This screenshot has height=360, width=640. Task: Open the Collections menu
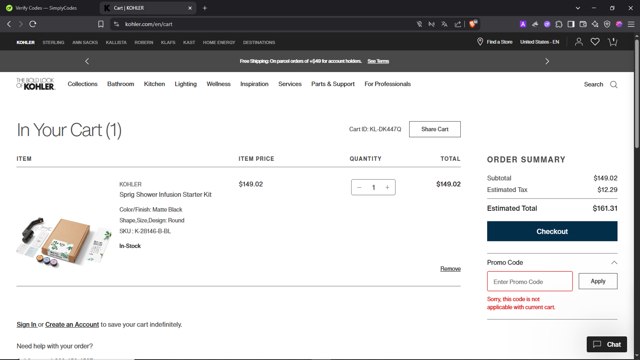click(x=82, y=84)
